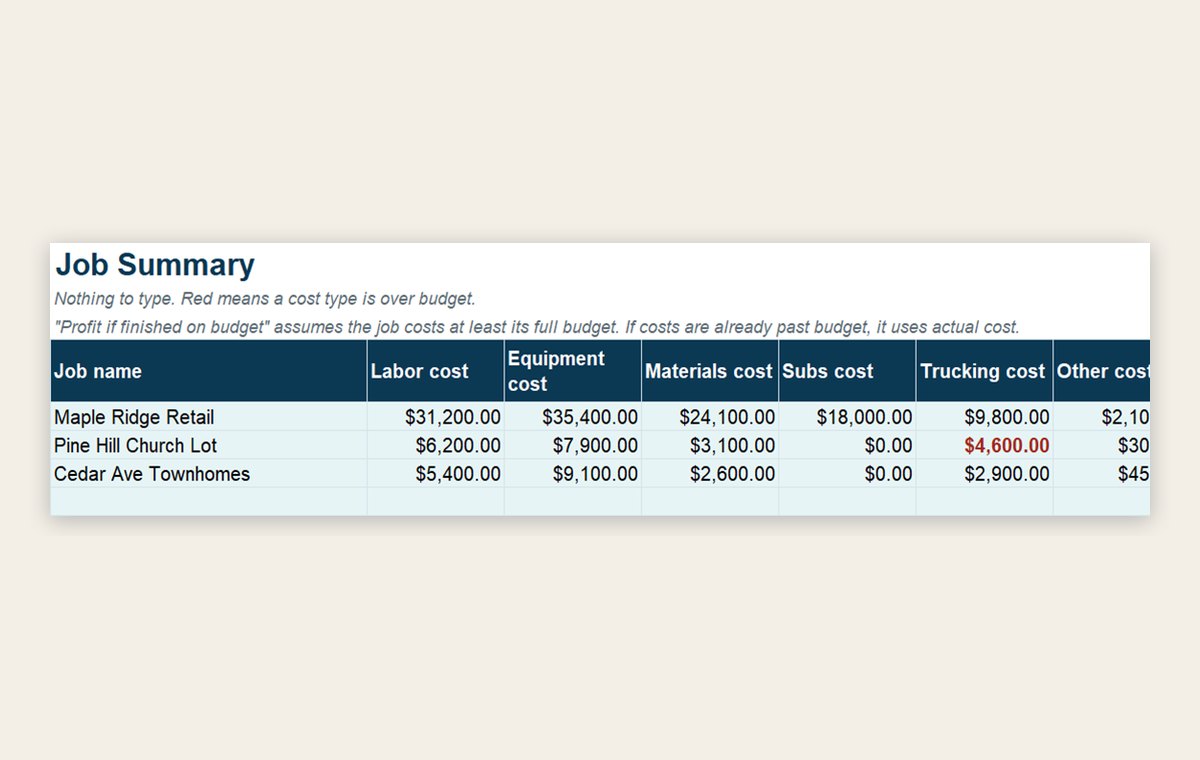Select labor cost $5,400.00
The height and width of the screenshot is (760, 1200).
[435, 473]
